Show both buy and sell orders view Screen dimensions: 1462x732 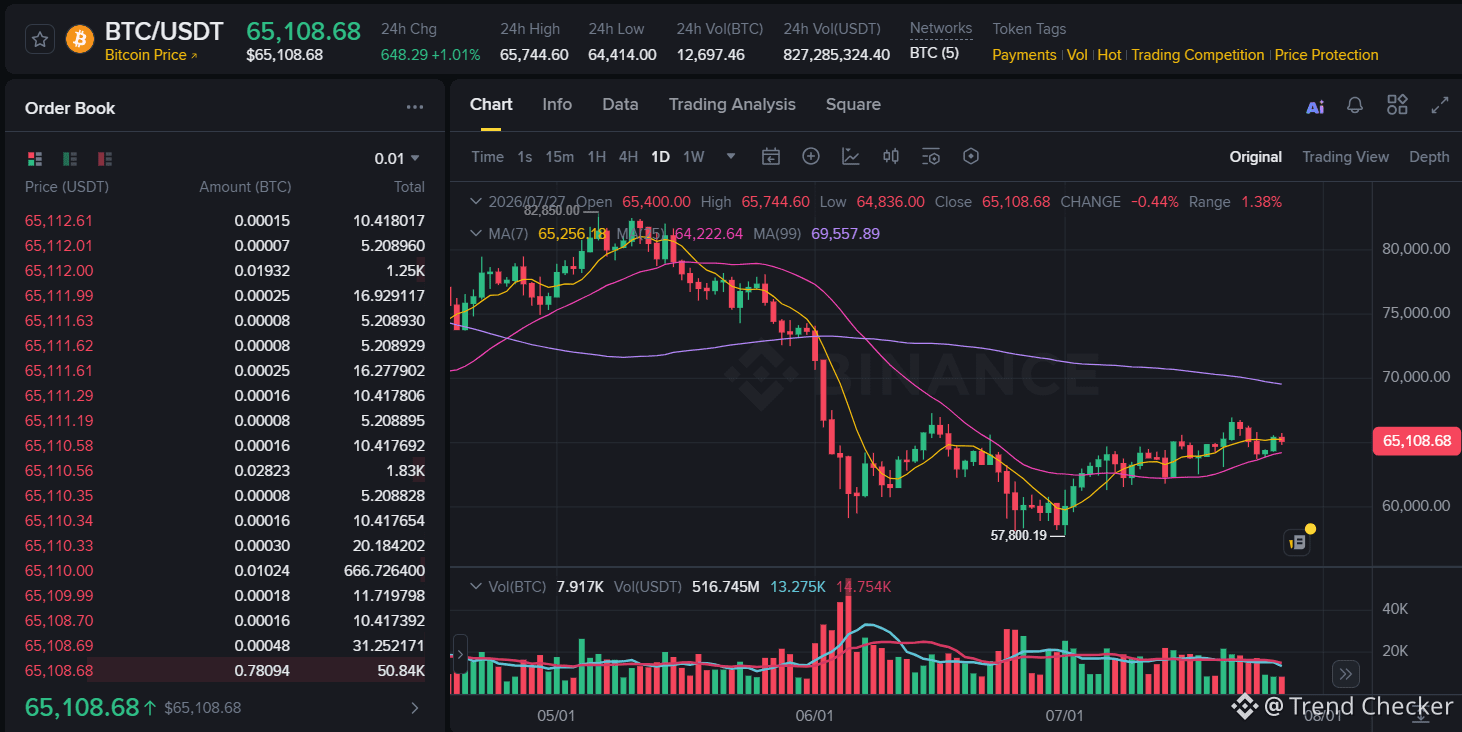tap(35, 158)
